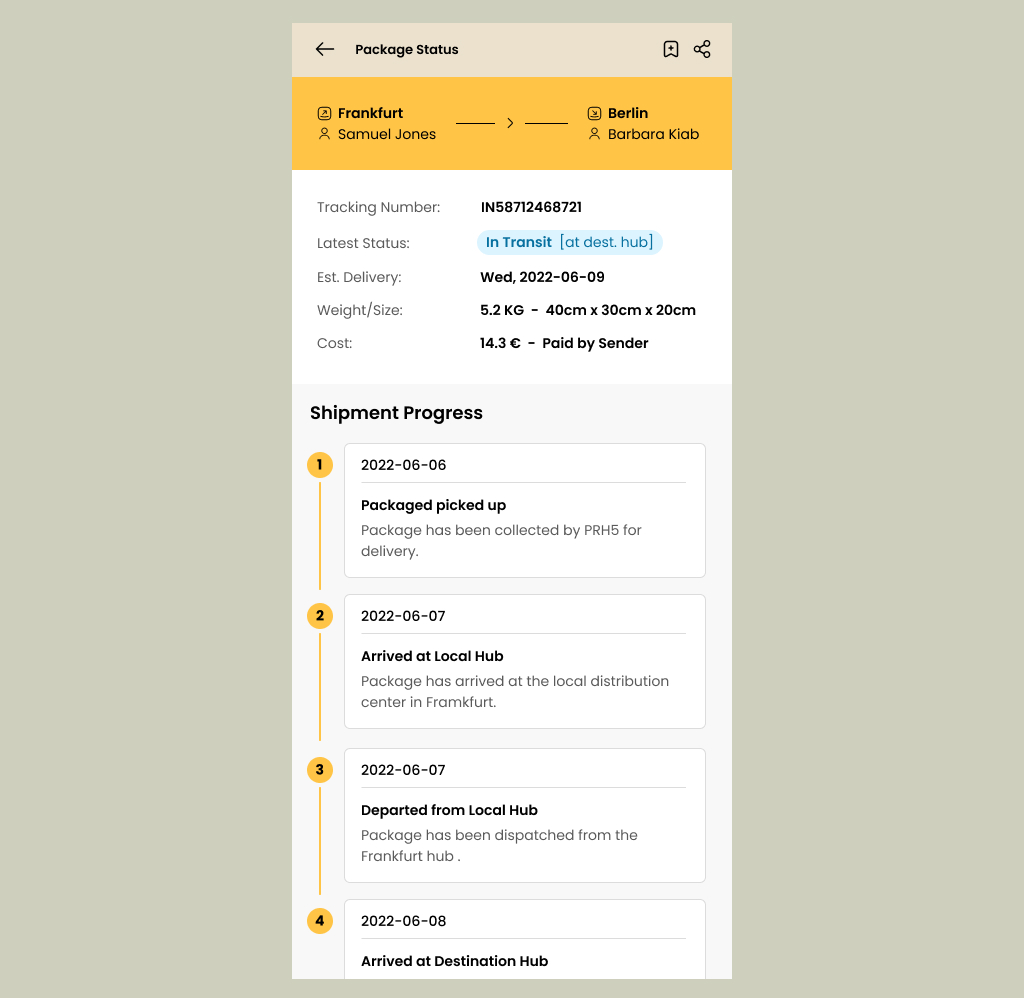Select step 1 timeline marker

(x=320, y=465)
